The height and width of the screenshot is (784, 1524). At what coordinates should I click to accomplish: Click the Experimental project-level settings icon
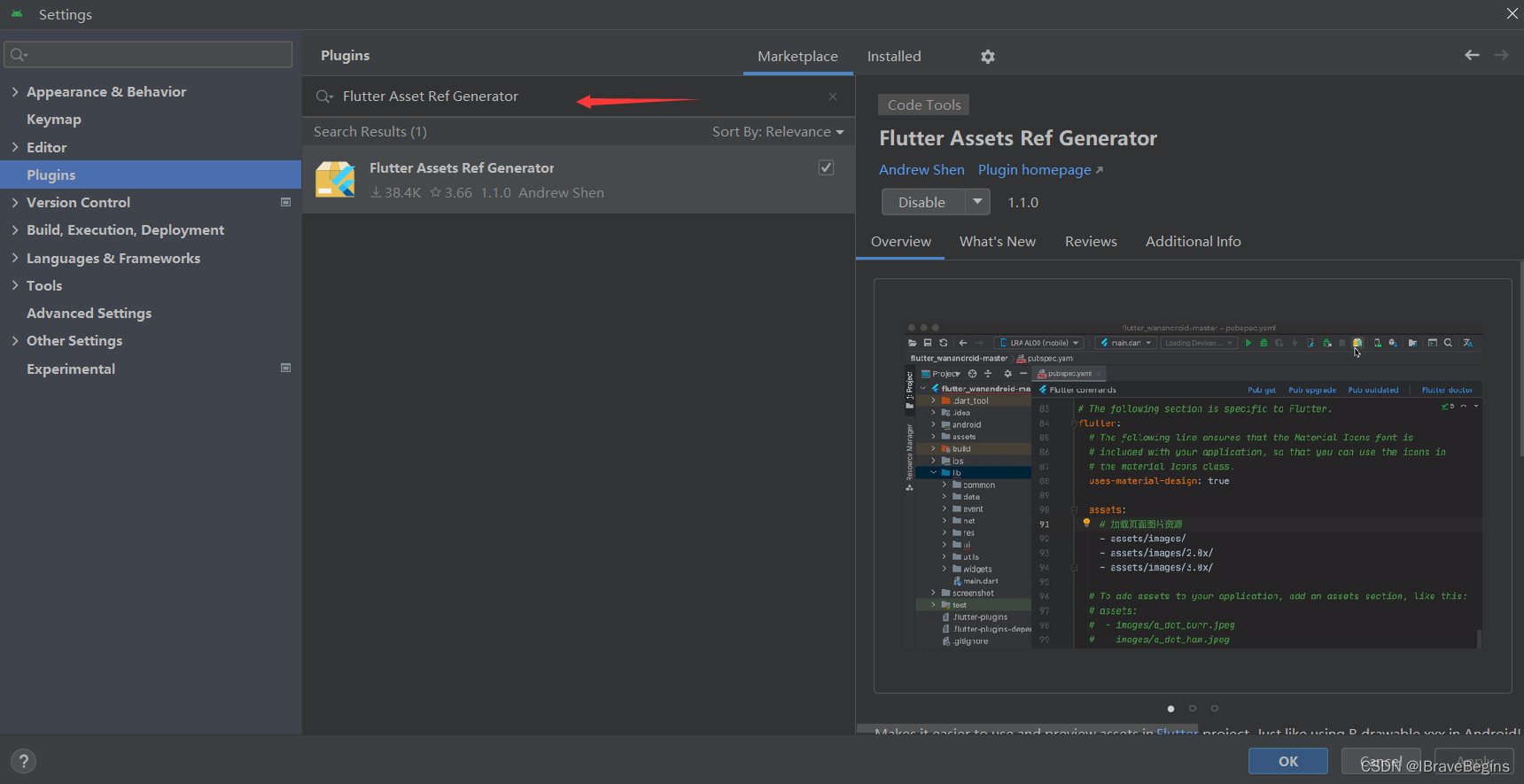(x=285, y=368)
